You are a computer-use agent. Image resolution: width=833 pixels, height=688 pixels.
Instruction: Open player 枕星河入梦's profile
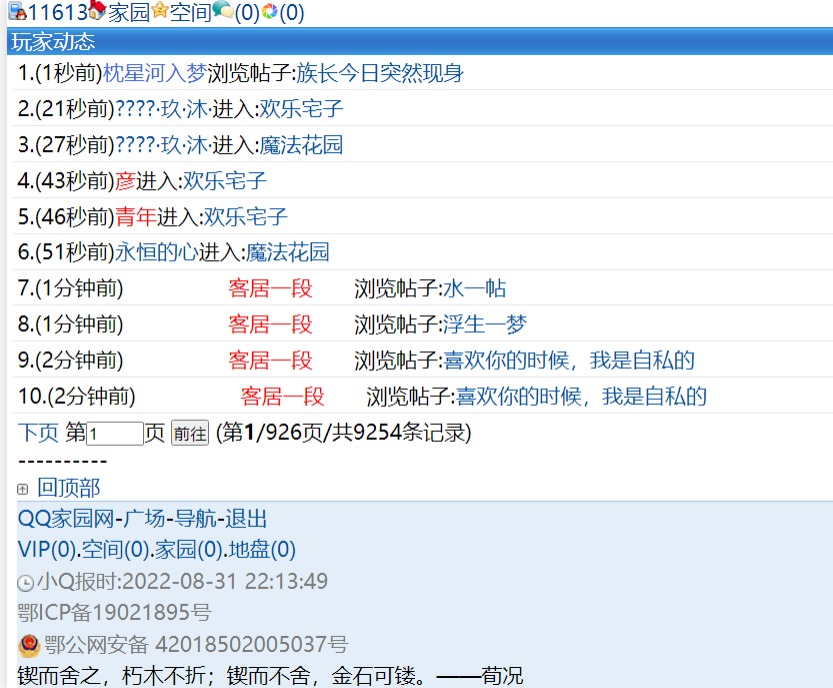coord(154,73)
